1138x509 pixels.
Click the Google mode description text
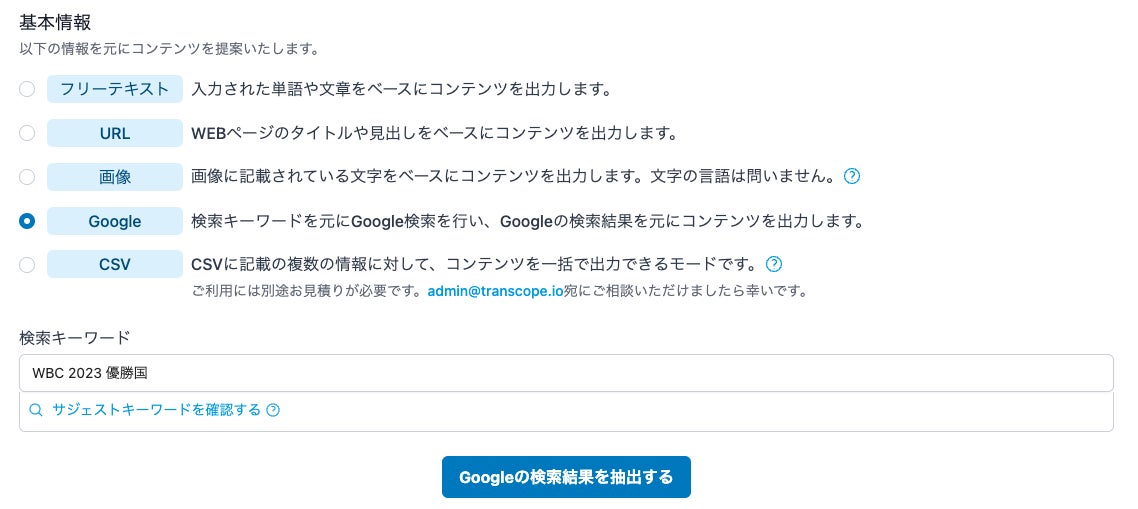(527, 221)
